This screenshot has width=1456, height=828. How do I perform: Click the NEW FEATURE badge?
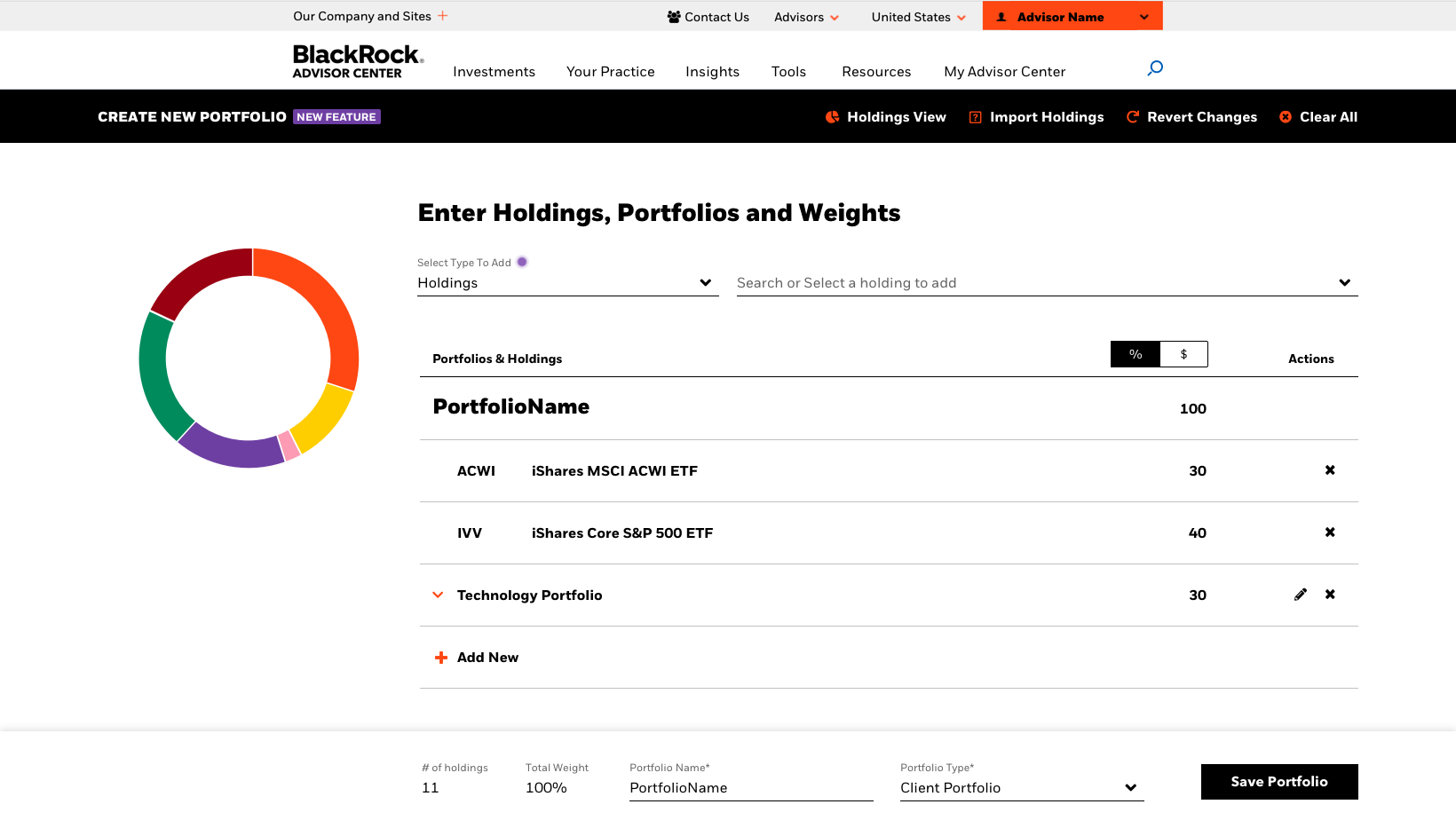[x=336, y=117]
